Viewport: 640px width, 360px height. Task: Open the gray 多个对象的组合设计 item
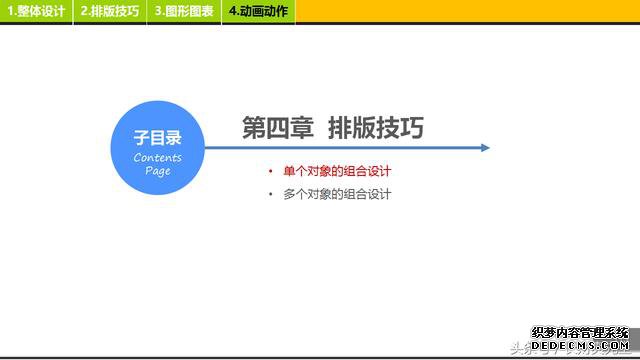(337, 194)
